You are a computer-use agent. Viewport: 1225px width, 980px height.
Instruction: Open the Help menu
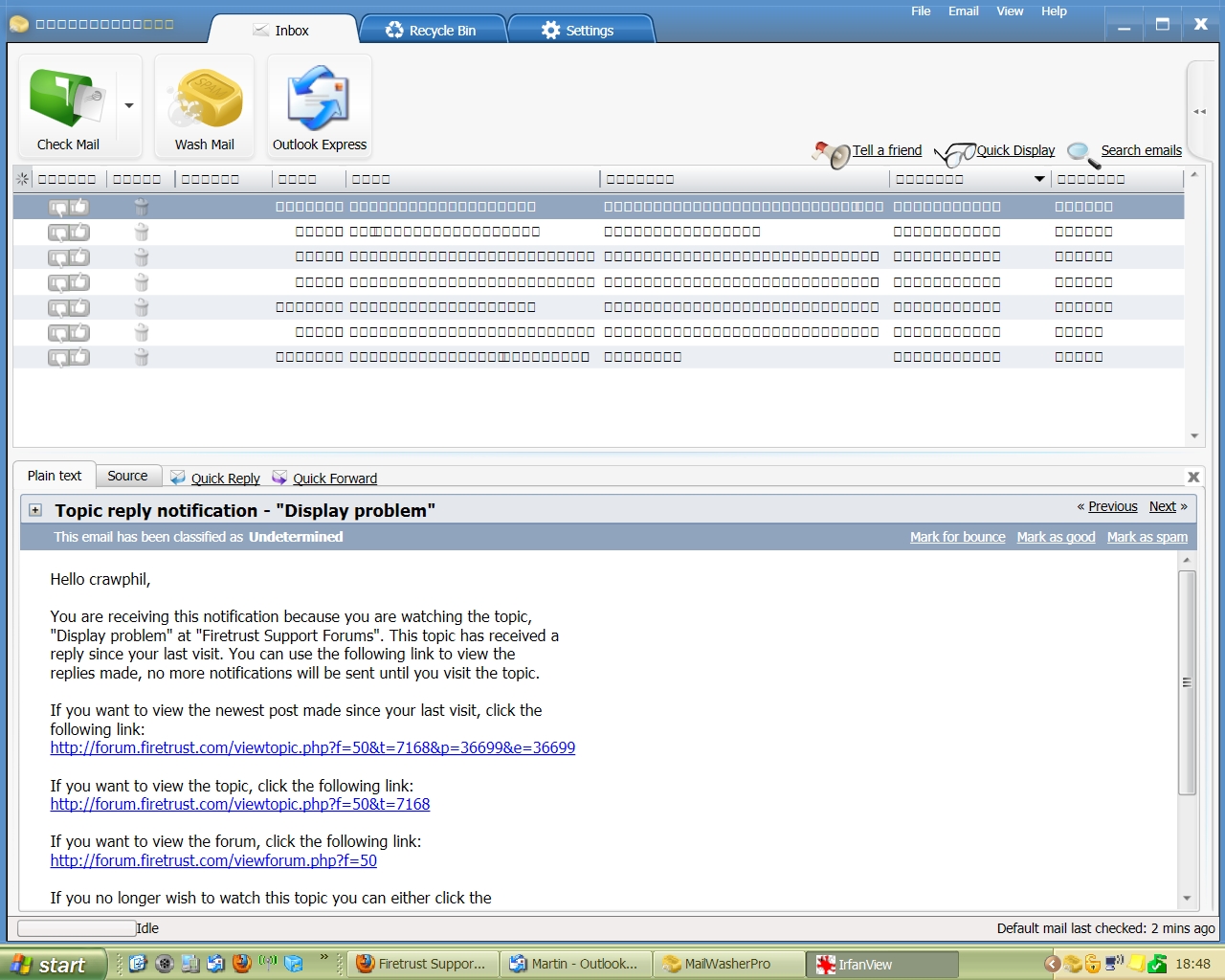pos(1054,11)
